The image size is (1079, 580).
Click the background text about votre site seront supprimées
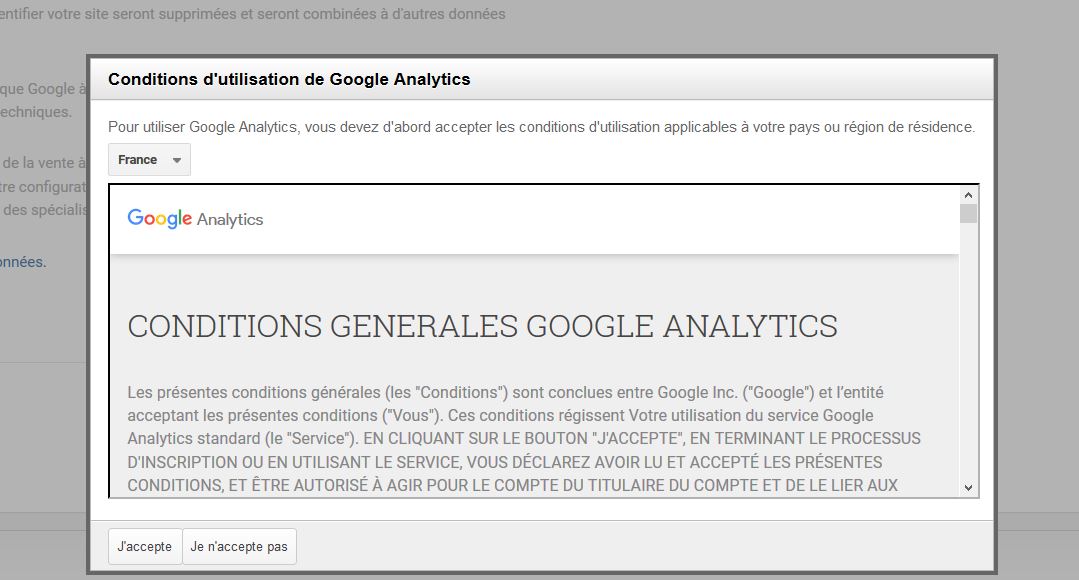click(253, 14)
